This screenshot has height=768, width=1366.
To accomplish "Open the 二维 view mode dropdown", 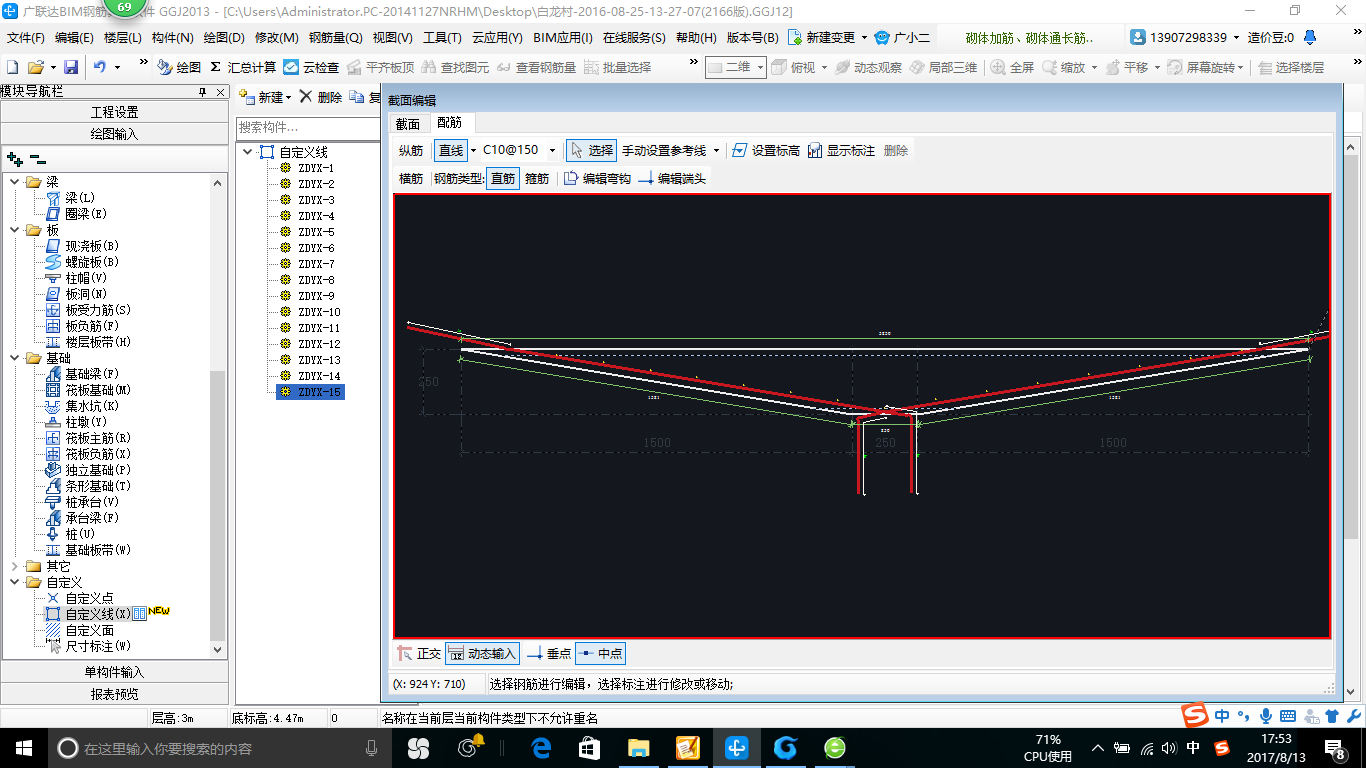I will [759, 67].
